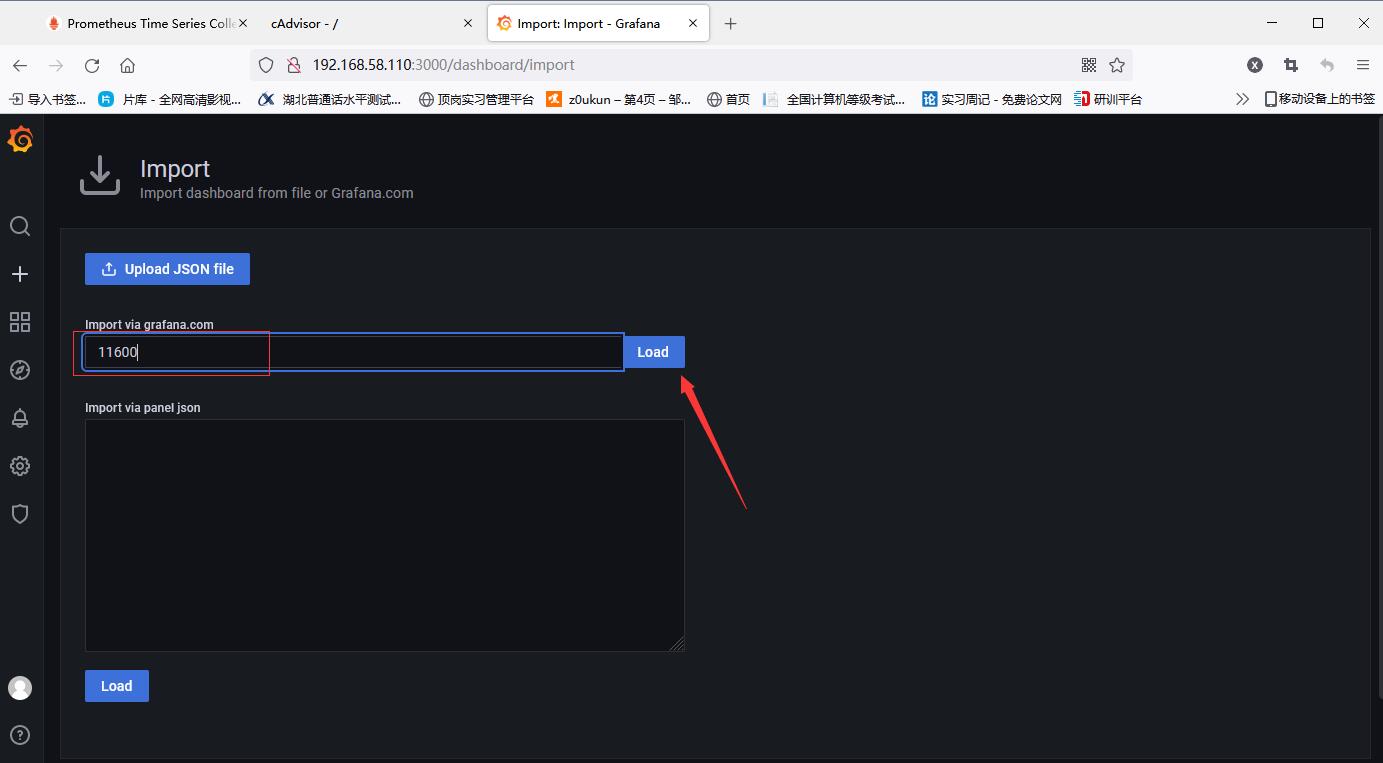Image resolution: width=1383 pixels, height=763 pixels.
Task: Open Configuration gear icon in sidebar
Action: [20, 466]
